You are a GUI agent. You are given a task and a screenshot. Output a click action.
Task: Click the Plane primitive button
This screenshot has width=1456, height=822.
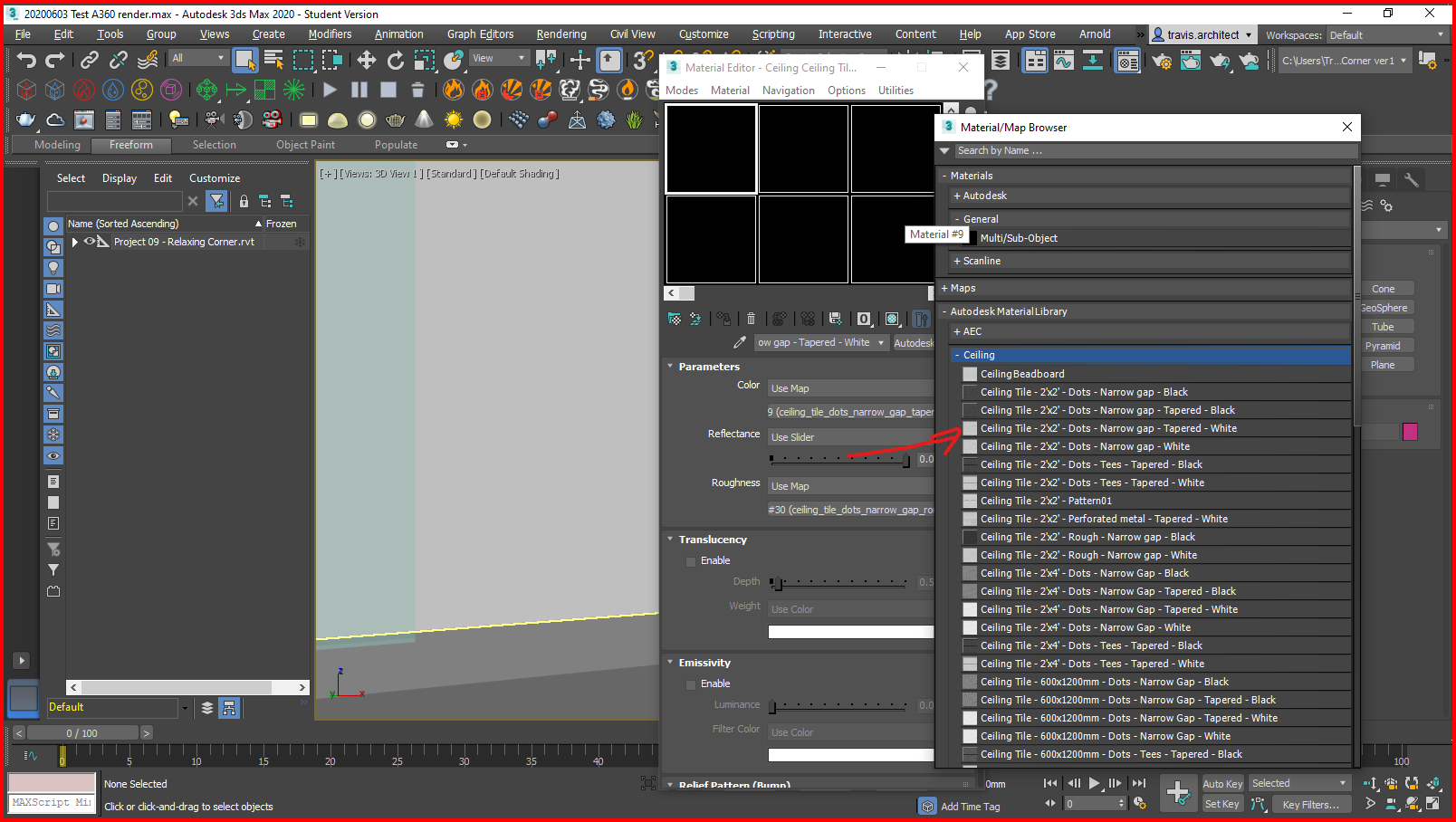coord(1386,364)
